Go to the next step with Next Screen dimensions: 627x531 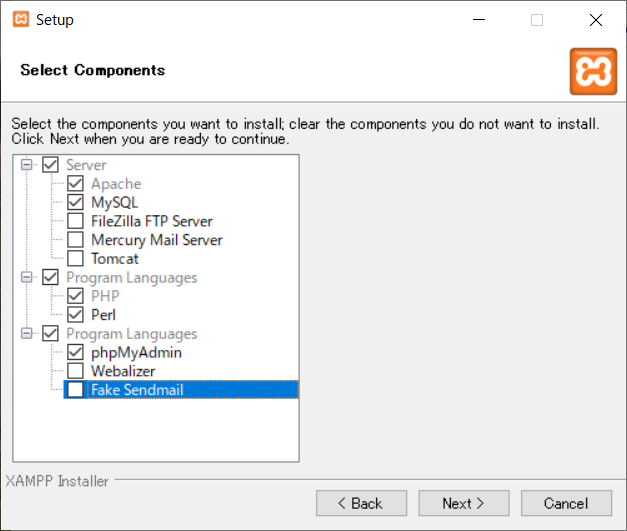[x=464, y=503]
